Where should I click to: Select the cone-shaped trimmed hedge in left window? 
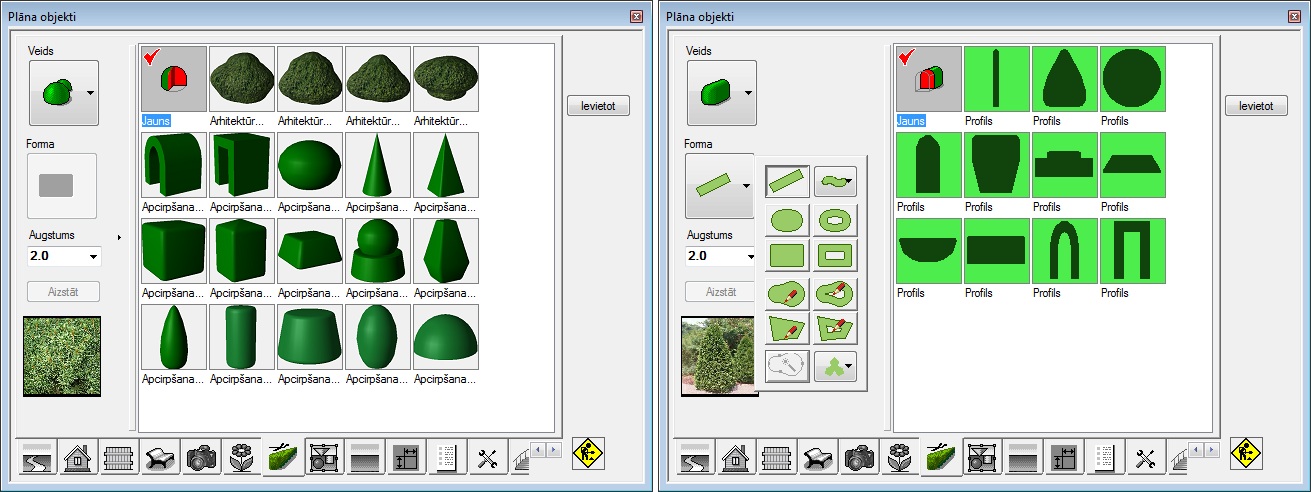point(379,165)
